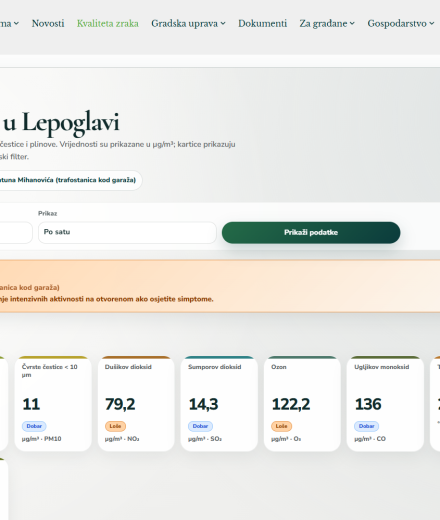Click the 'µg/m³ · CO' unit label
Image resolution: width=440 pixels, height=520 pixels.
point(370,439)
